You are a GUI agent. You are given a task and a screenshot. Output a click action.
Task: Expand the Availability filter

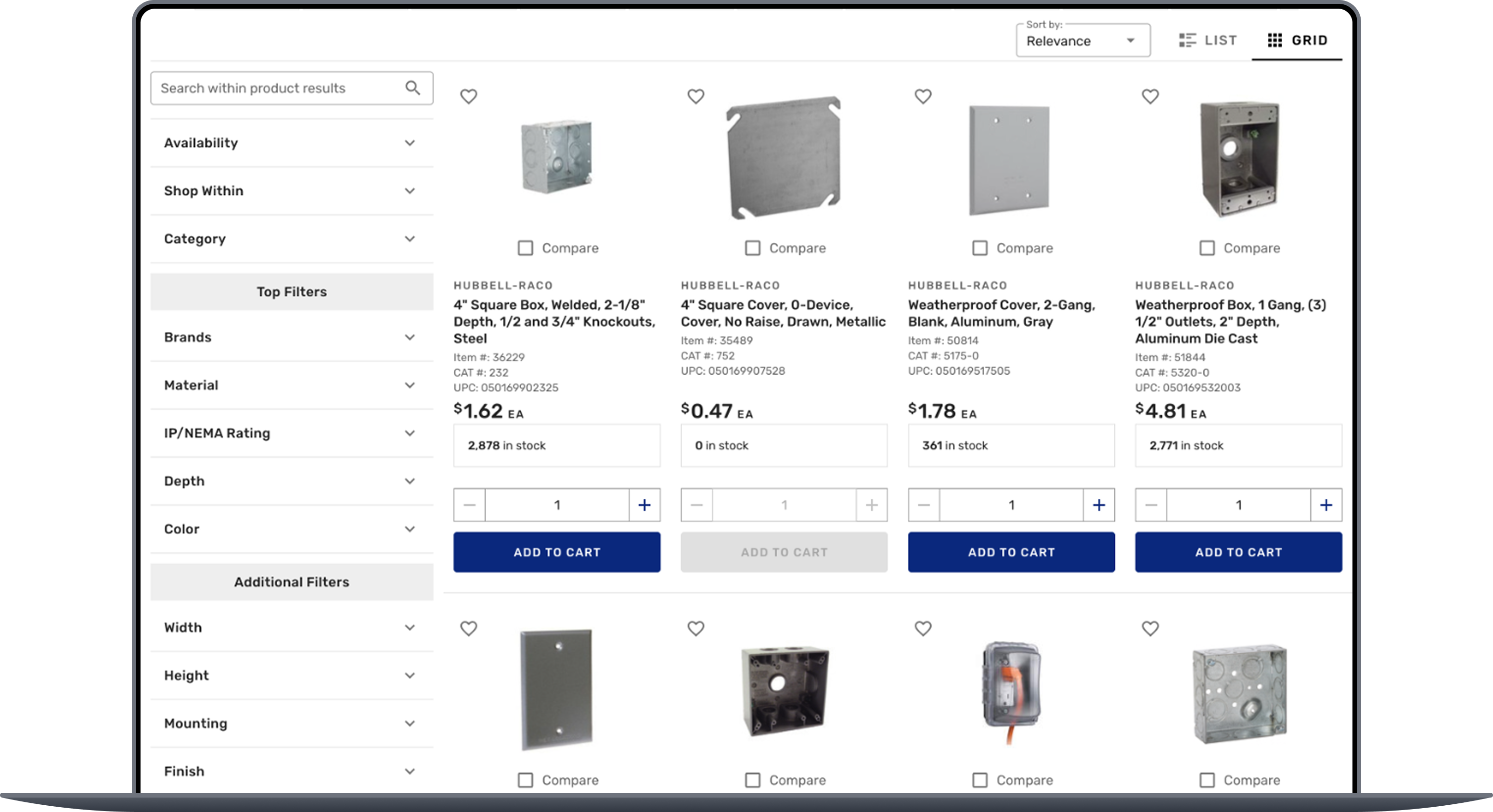pos(292,143)
